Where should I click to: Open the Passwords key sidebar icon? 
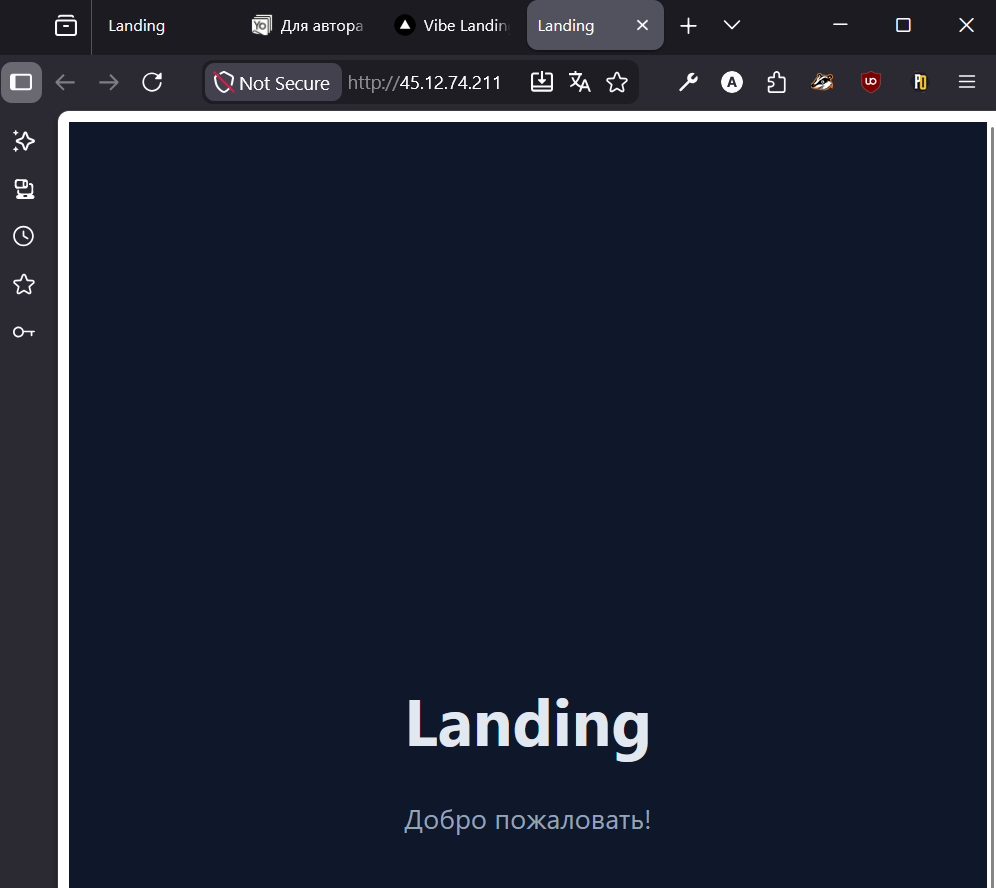click(x=24, y=332)
